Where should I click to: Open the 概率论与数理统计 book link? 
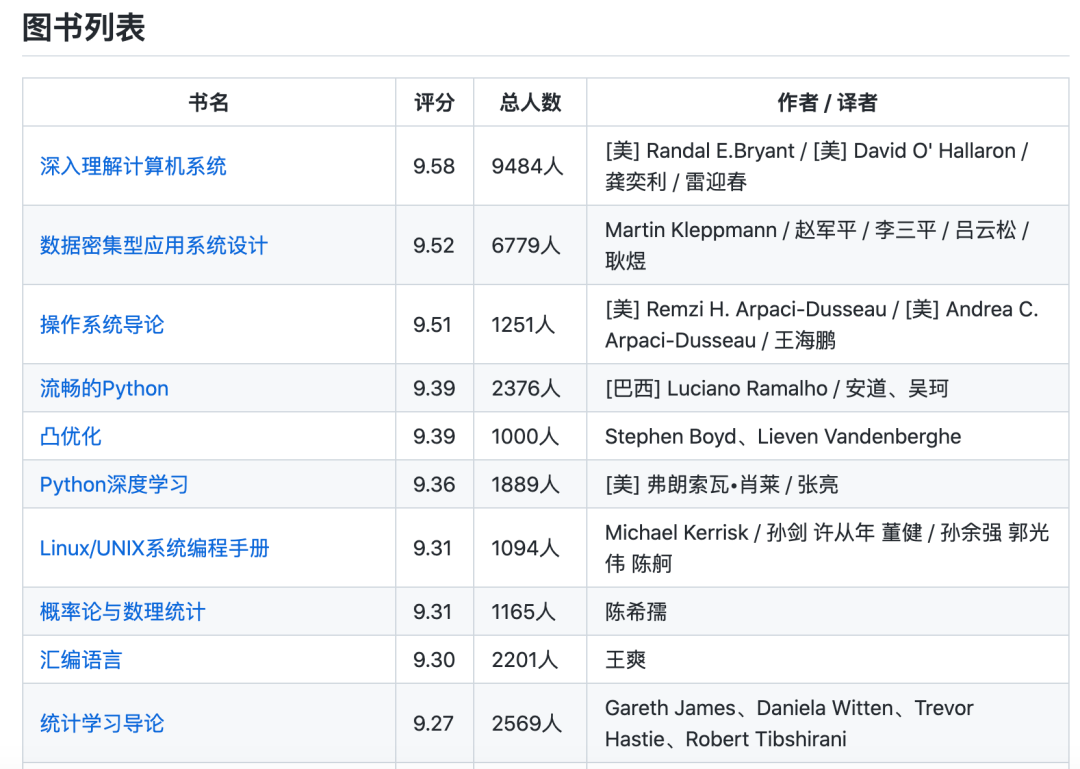point(123,612)
